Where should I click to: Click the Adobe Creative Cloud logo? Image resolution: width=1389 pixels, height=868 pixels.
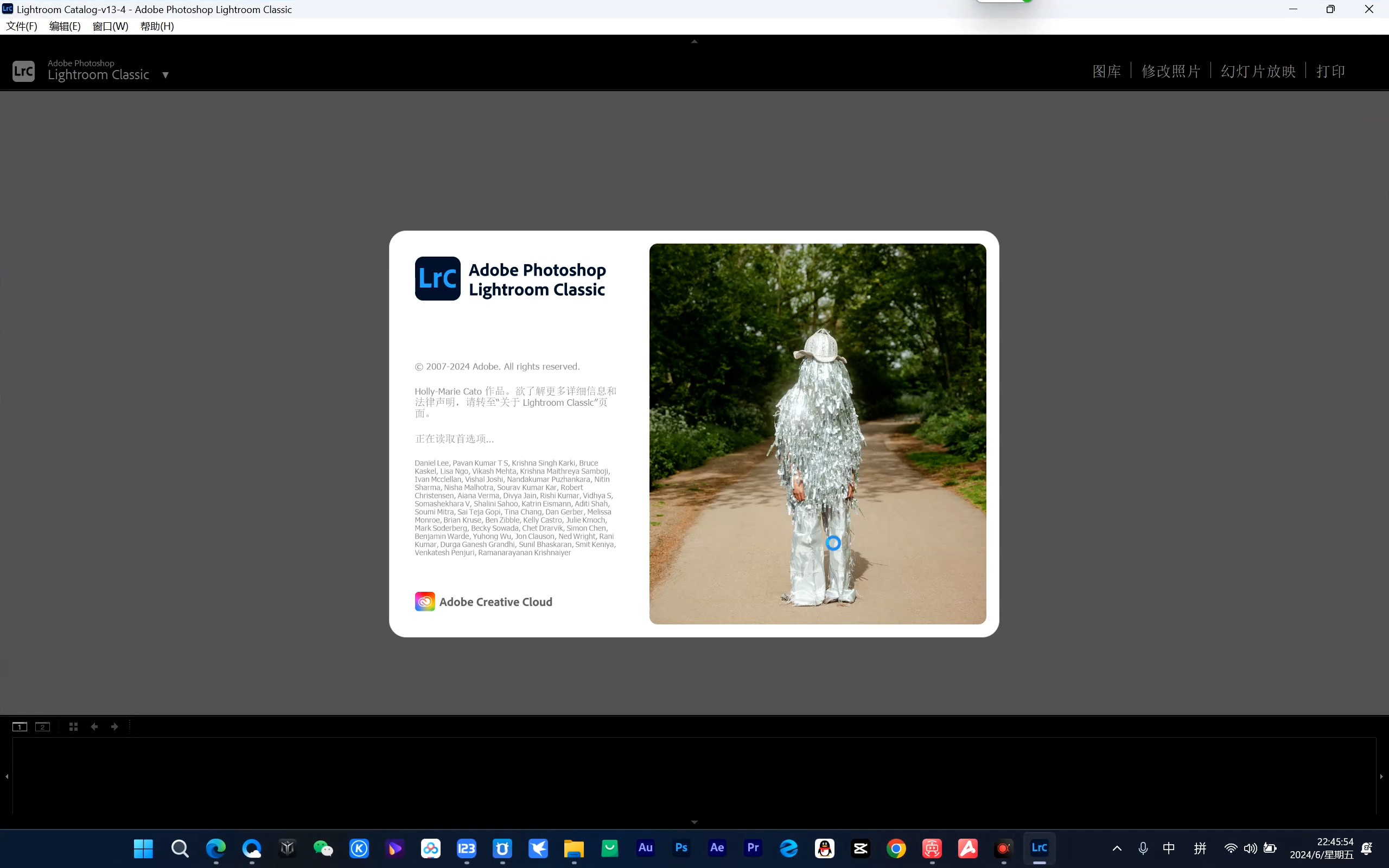(x=425, y=602)
